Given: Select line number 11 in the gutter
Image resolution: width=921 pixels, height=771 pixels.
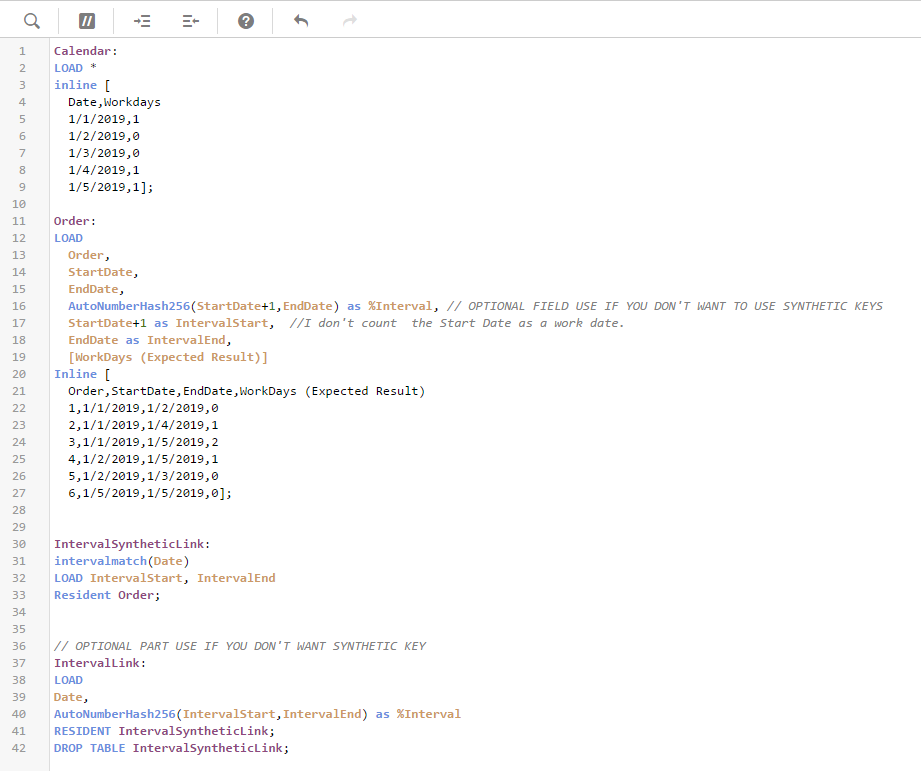Looking at the screenshot, I should click(x=22, y=221).
